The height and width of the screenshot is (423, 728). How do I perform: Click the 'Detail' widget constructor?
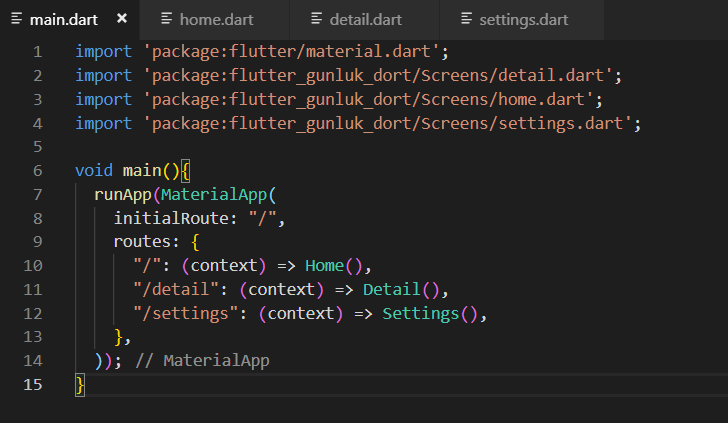coord(391,290)
